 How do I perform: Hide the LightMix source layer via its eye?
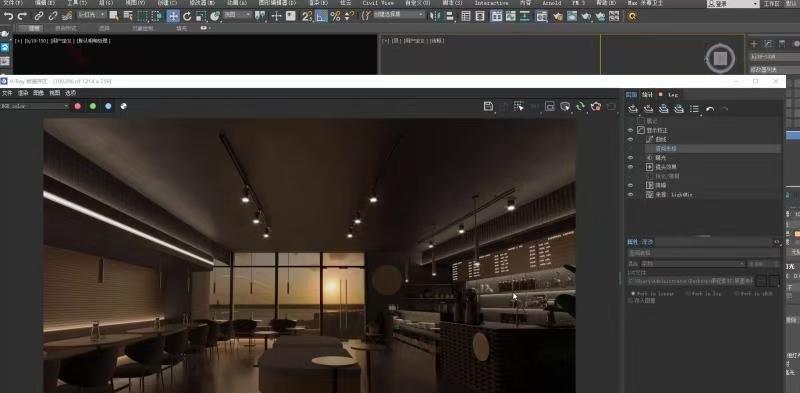pos(631,194)
